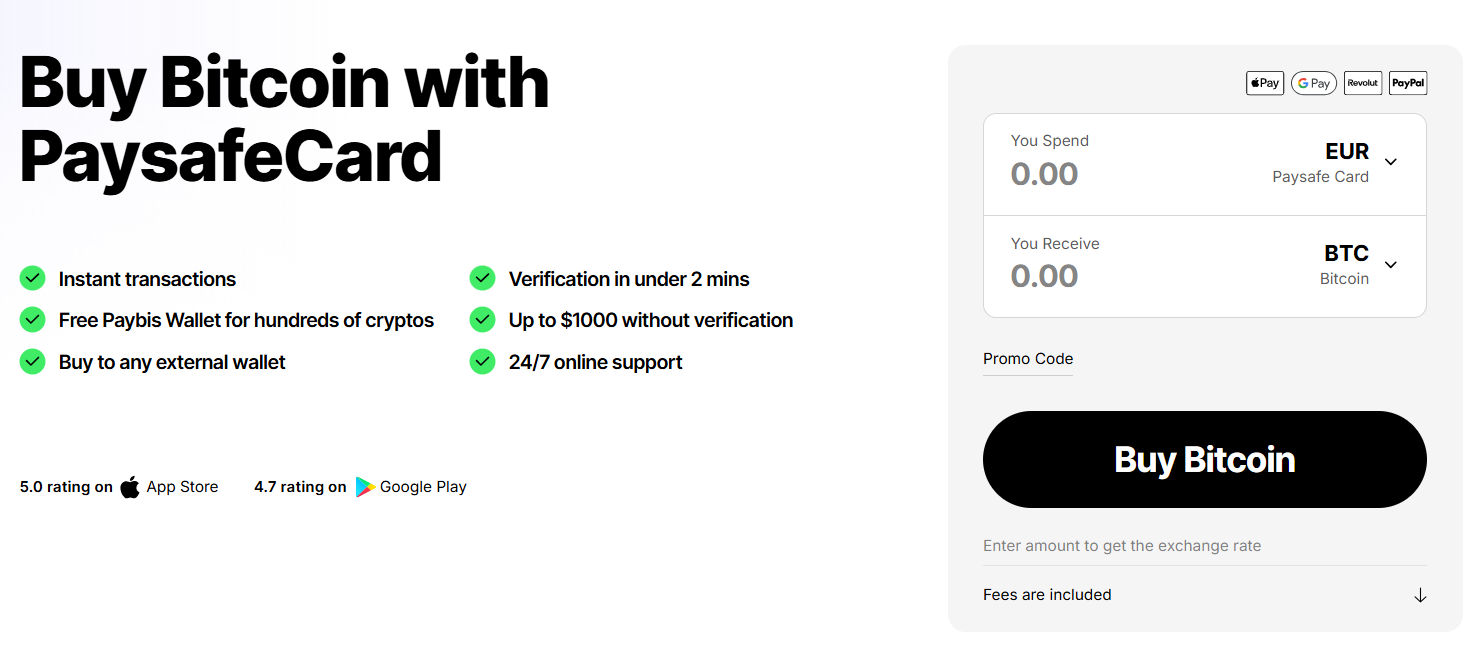
Task: Select the Google Pay payment icon
Action: coord(1313,83)
